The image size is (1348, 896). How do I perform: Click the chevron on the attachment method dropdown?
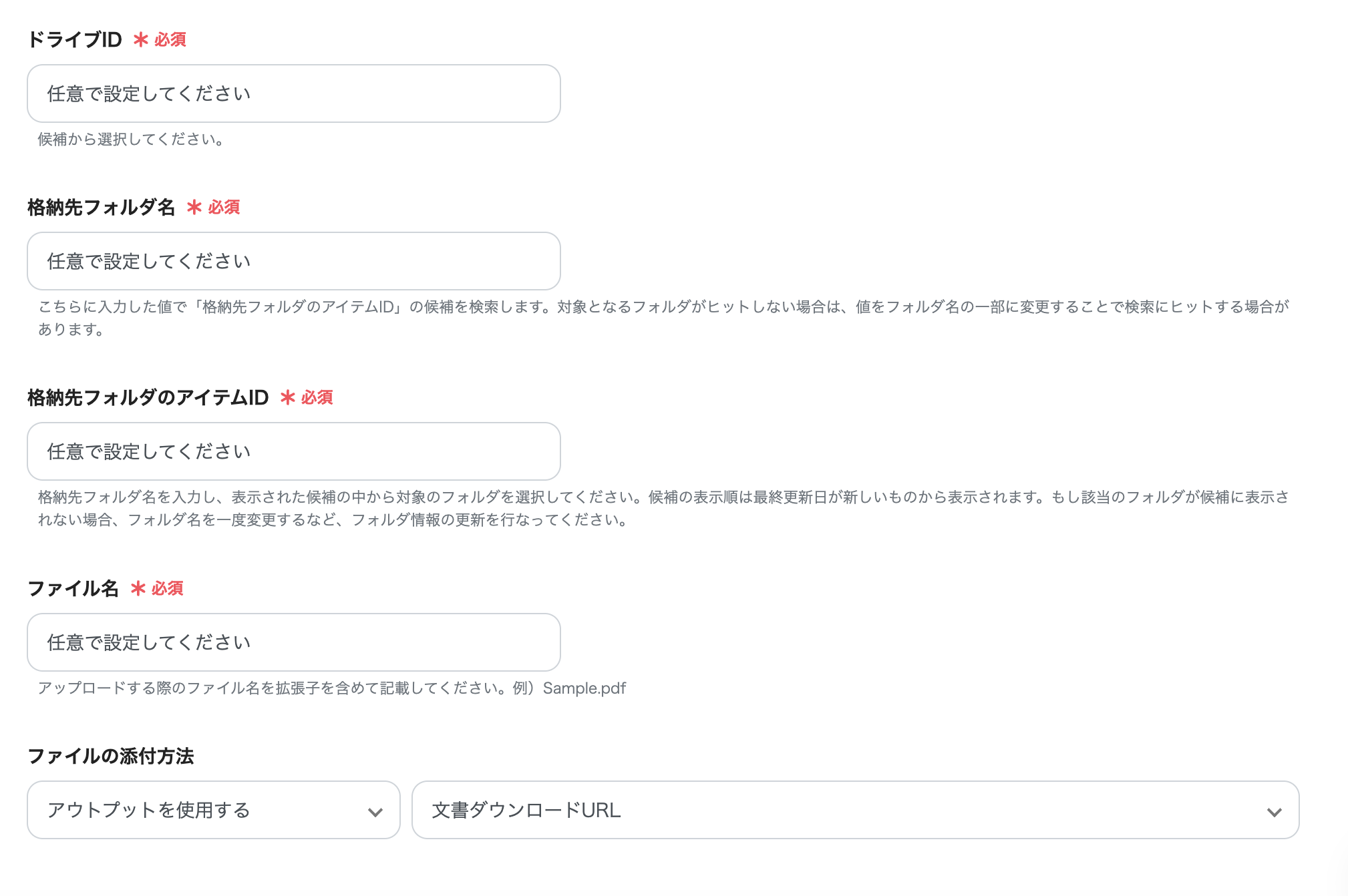pyautogui.click(x=374, y=810)
